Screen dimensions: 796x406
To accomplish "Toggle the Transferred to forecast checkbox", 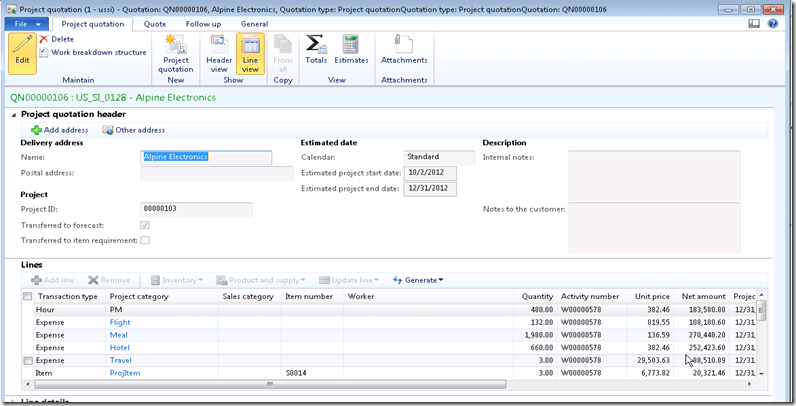I will coord(145,225).
